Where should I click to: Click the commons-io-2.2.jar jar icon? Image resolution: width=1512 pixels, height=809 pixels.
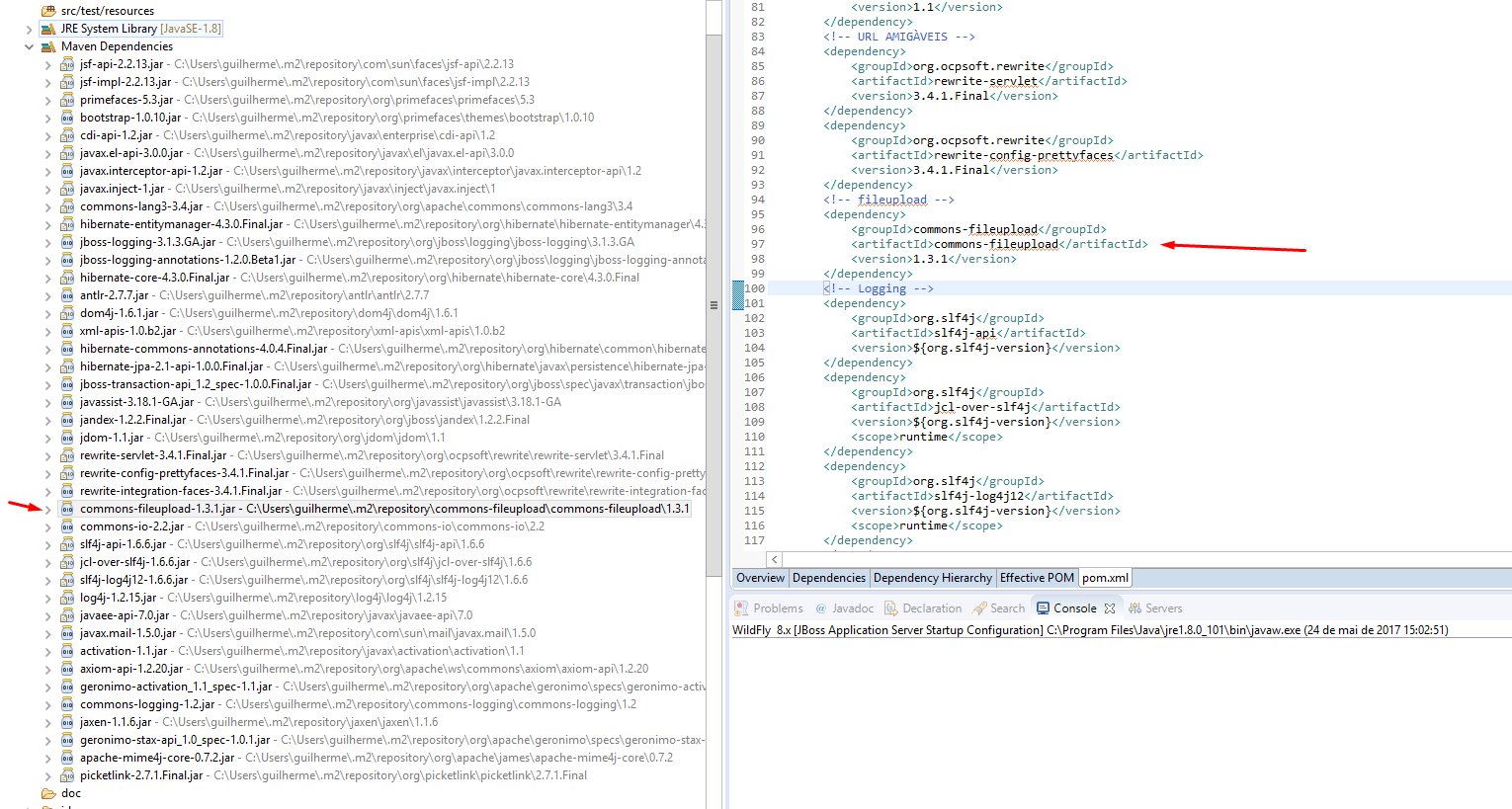coord(67,526)
